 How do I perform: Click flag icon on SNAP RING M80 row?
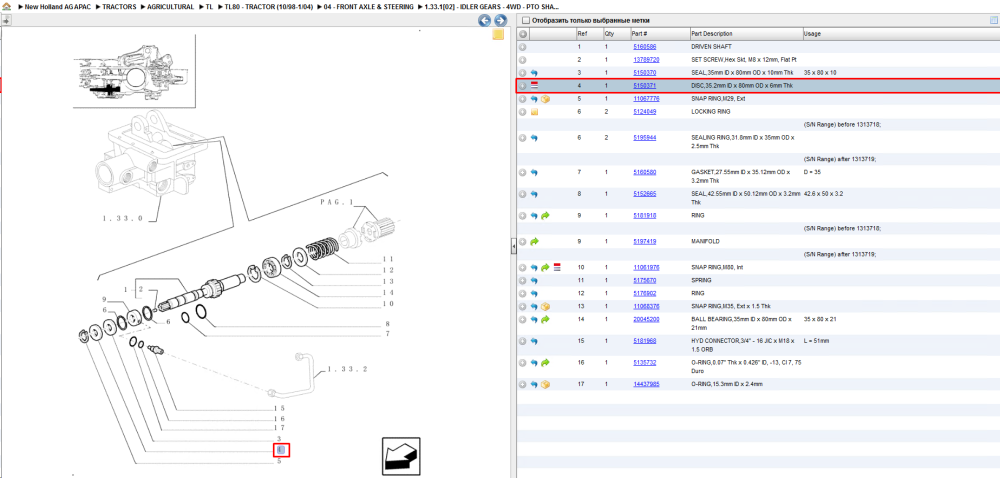point(557,268)
